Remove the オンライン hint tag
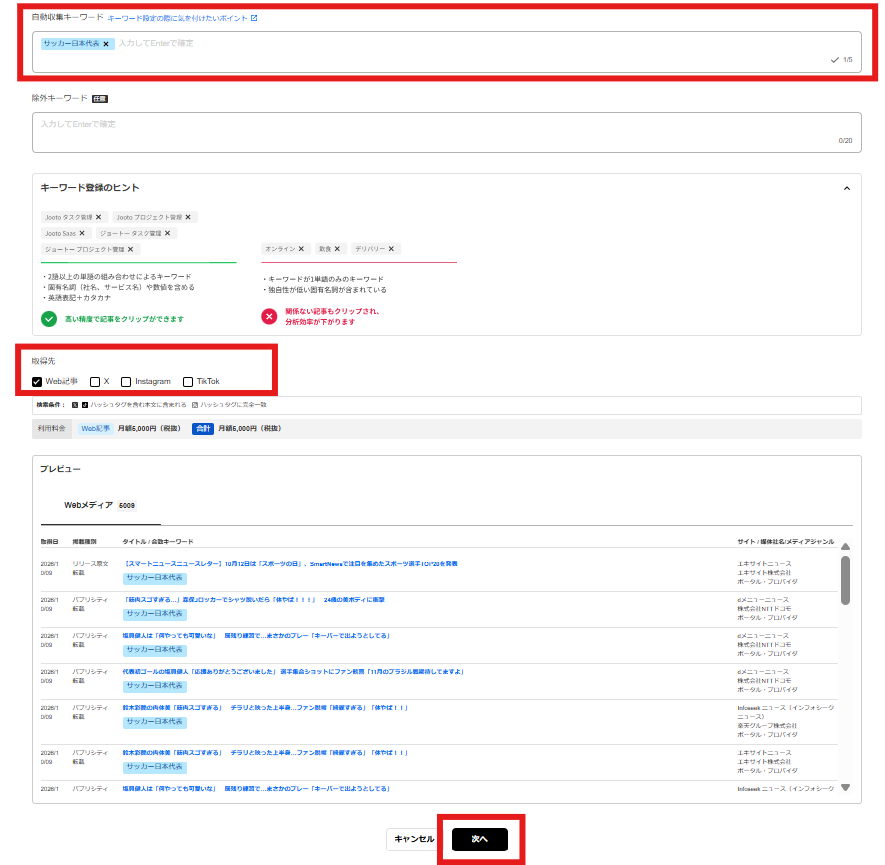The height and width of the screenshot is (865, 885). tap(301, 249)
